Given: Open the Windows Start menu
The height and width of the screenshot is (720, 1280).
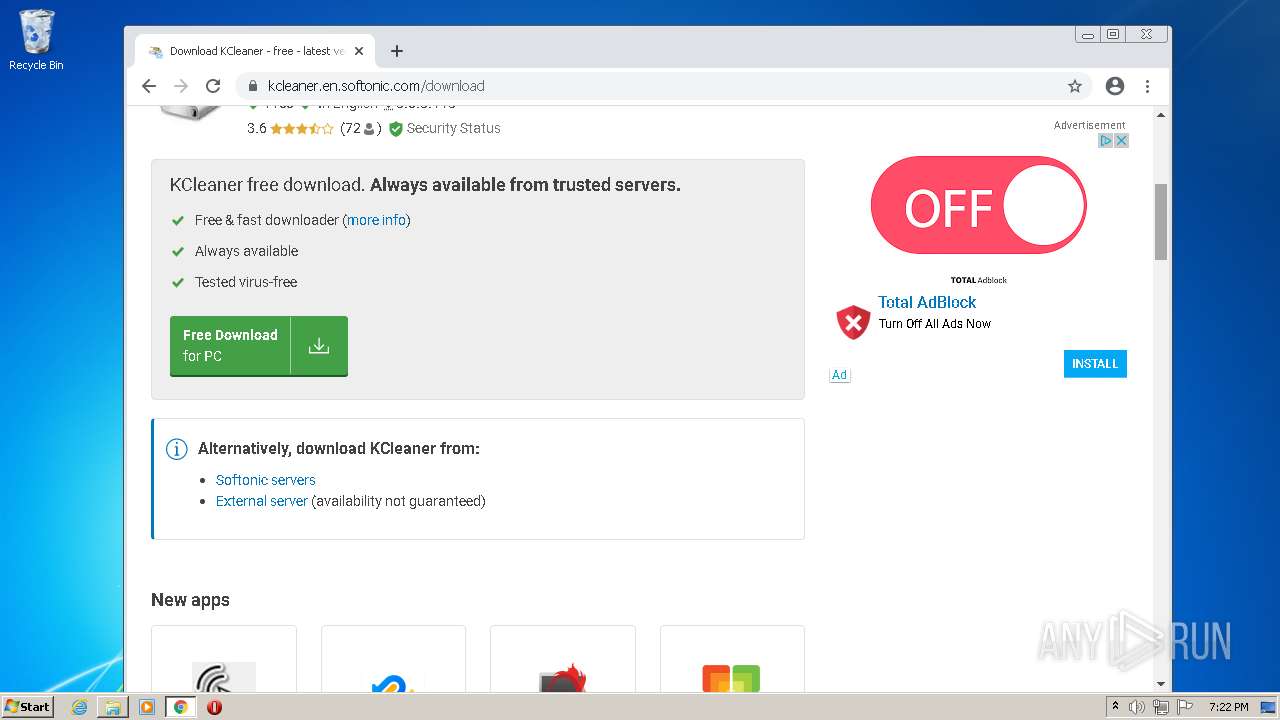Looking at the screenshot, I should pyautogui.click(x=27, y=706).
